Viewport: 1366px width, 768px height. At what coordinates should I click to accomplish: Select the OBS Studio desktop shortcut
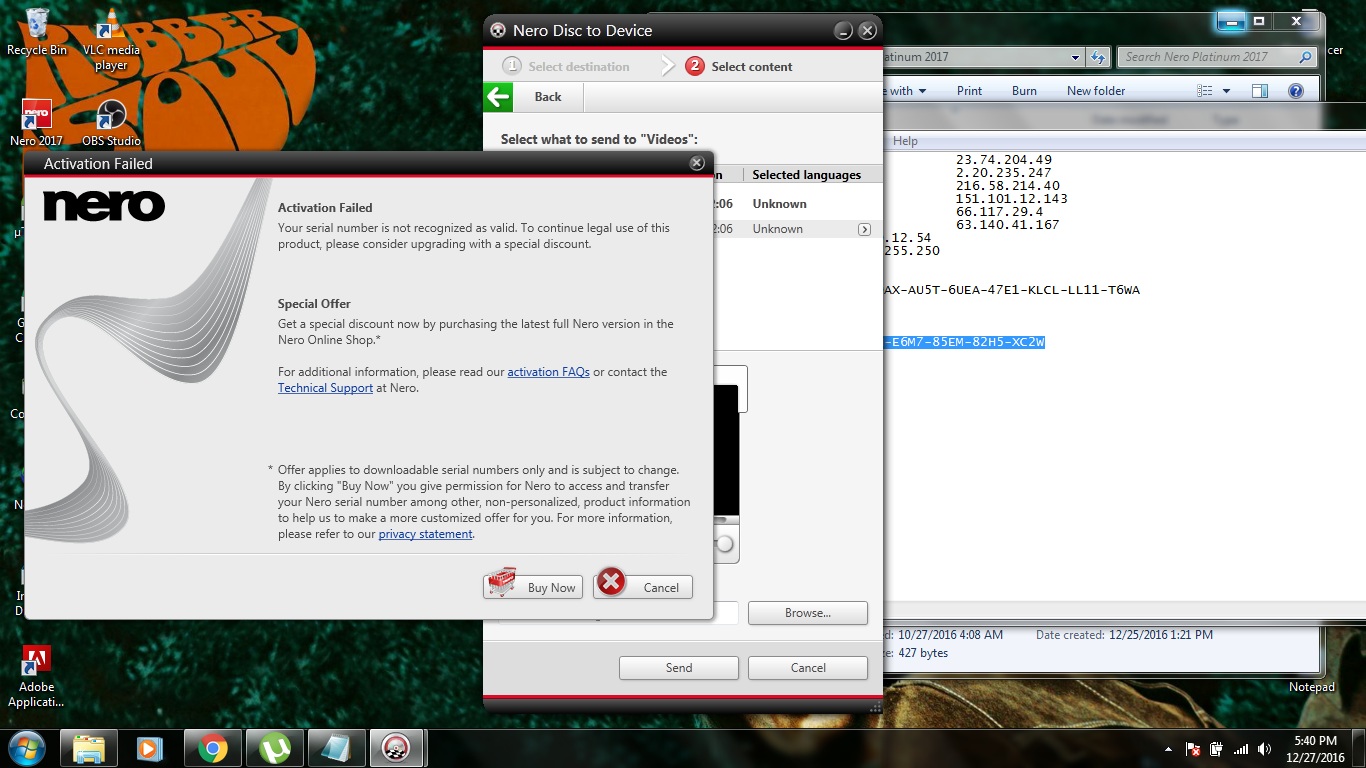pyautogui.click(x=111, y=122)
